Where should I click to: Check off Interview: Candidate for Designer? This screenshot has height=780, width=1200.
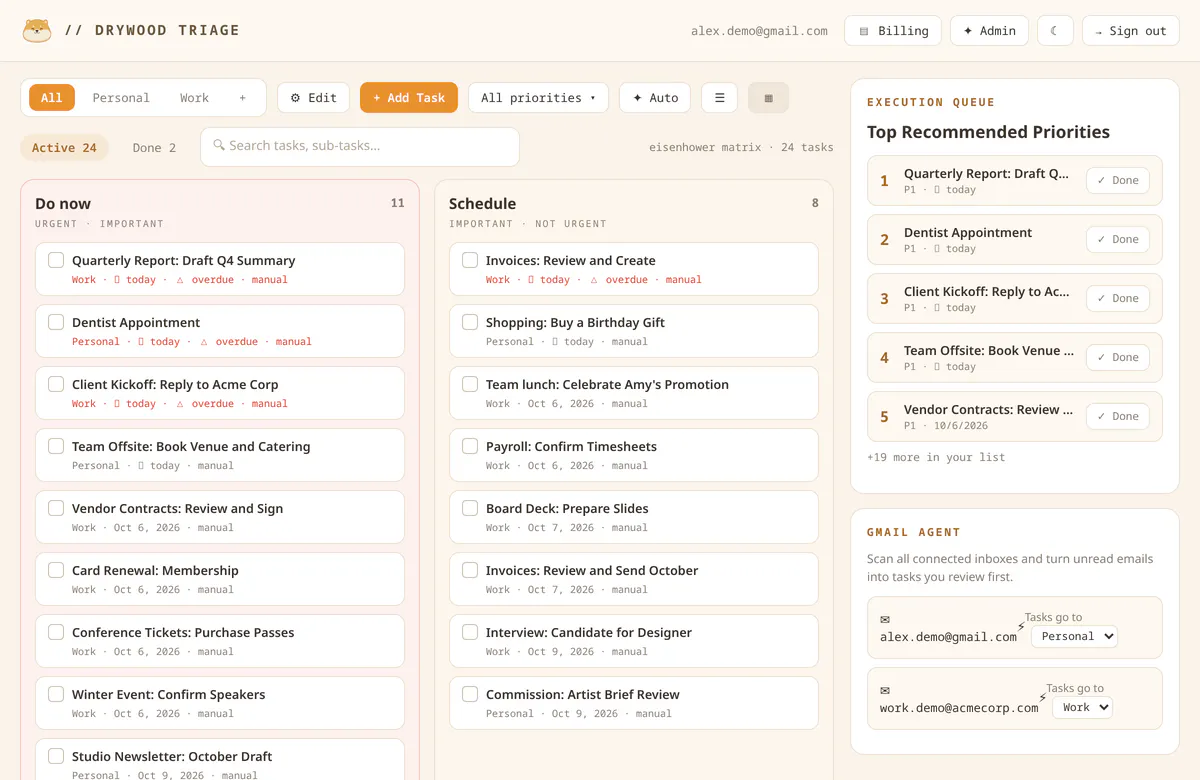[470, 632]
